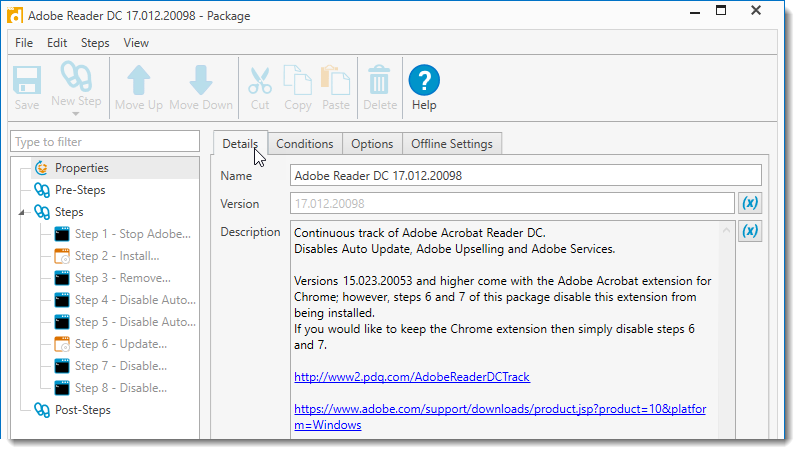Image resolution: width=800 pixels, height=454 pixels.
Task: Click the Delete trash icon
Action: click(380, 82)
